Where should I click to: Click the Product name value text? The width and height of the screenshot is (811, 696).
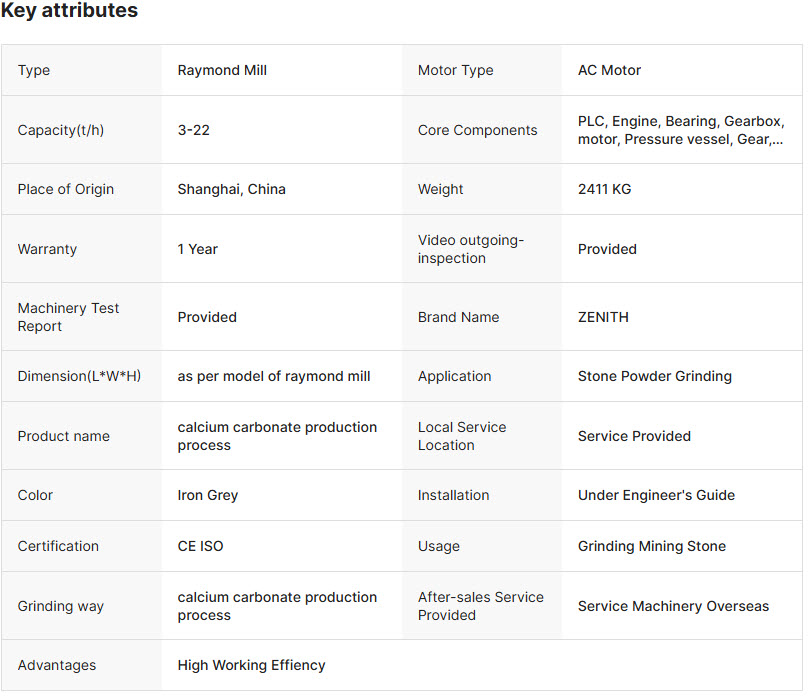pyautogui.click(x=277, y=436)
